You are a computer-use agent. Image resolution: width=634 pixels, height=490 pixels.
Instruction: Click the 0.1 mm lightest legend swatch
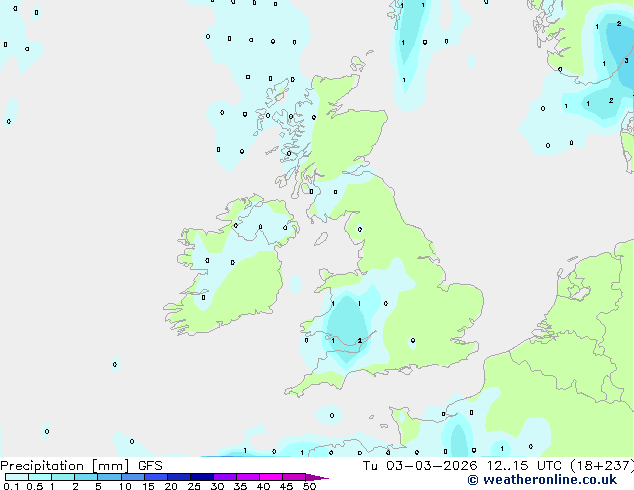click(17, 477)
